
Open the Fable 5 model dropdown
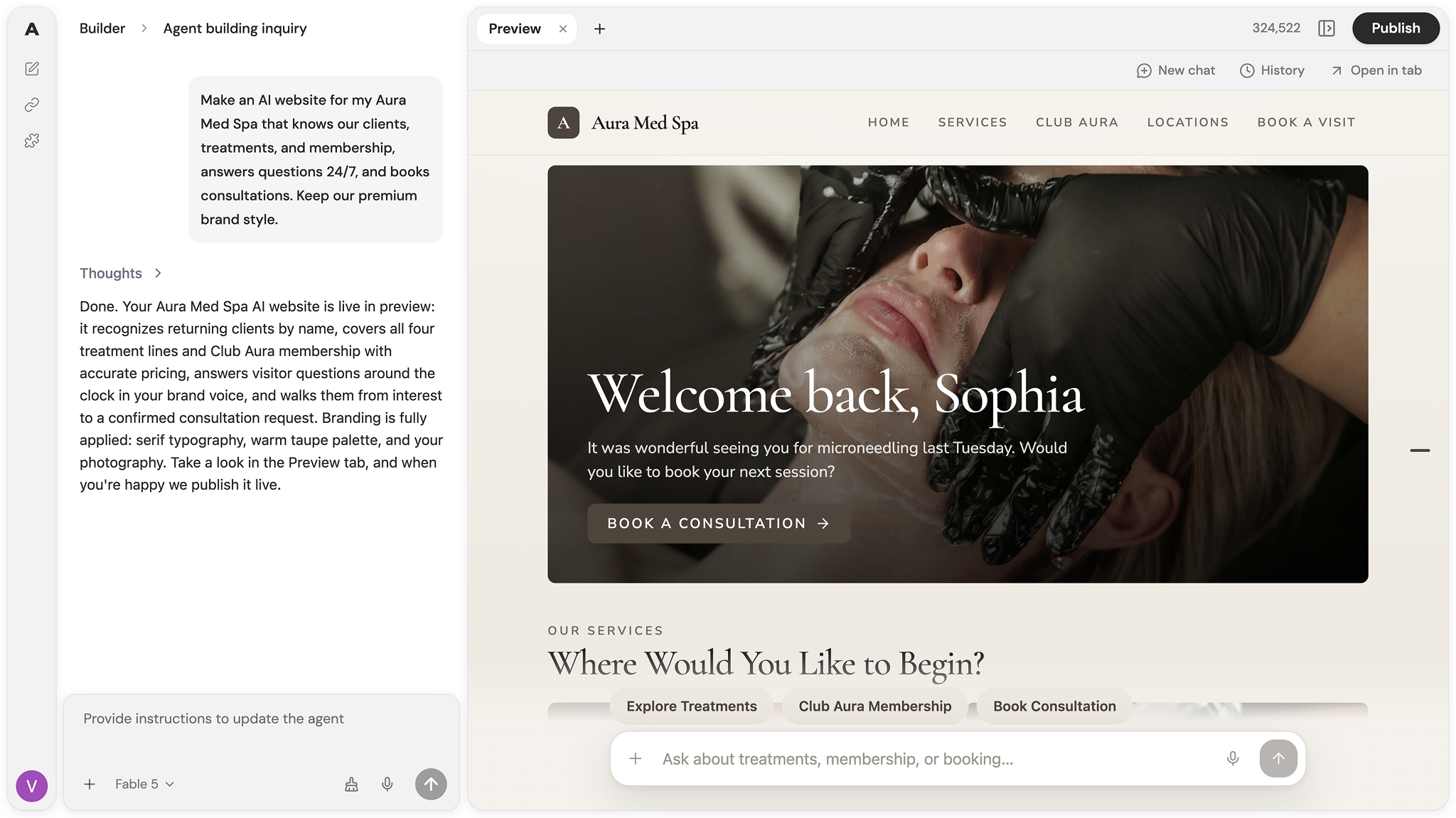(x=144, y=784)
